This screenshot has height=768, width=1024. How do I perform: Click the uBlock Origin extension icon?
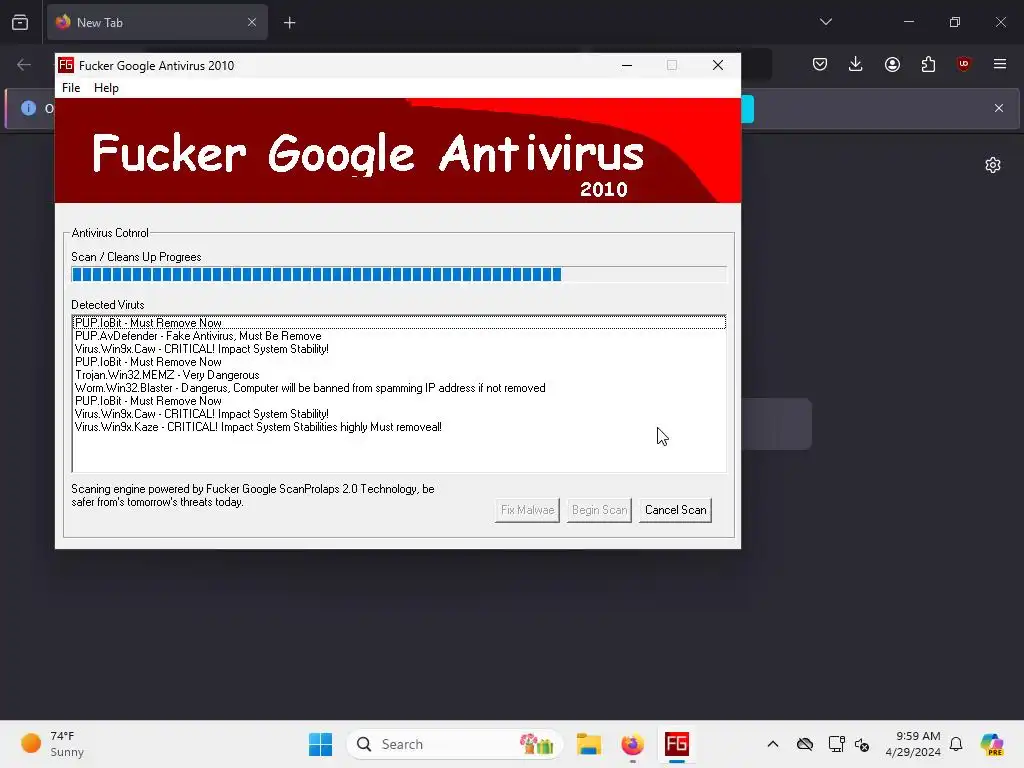963,64
